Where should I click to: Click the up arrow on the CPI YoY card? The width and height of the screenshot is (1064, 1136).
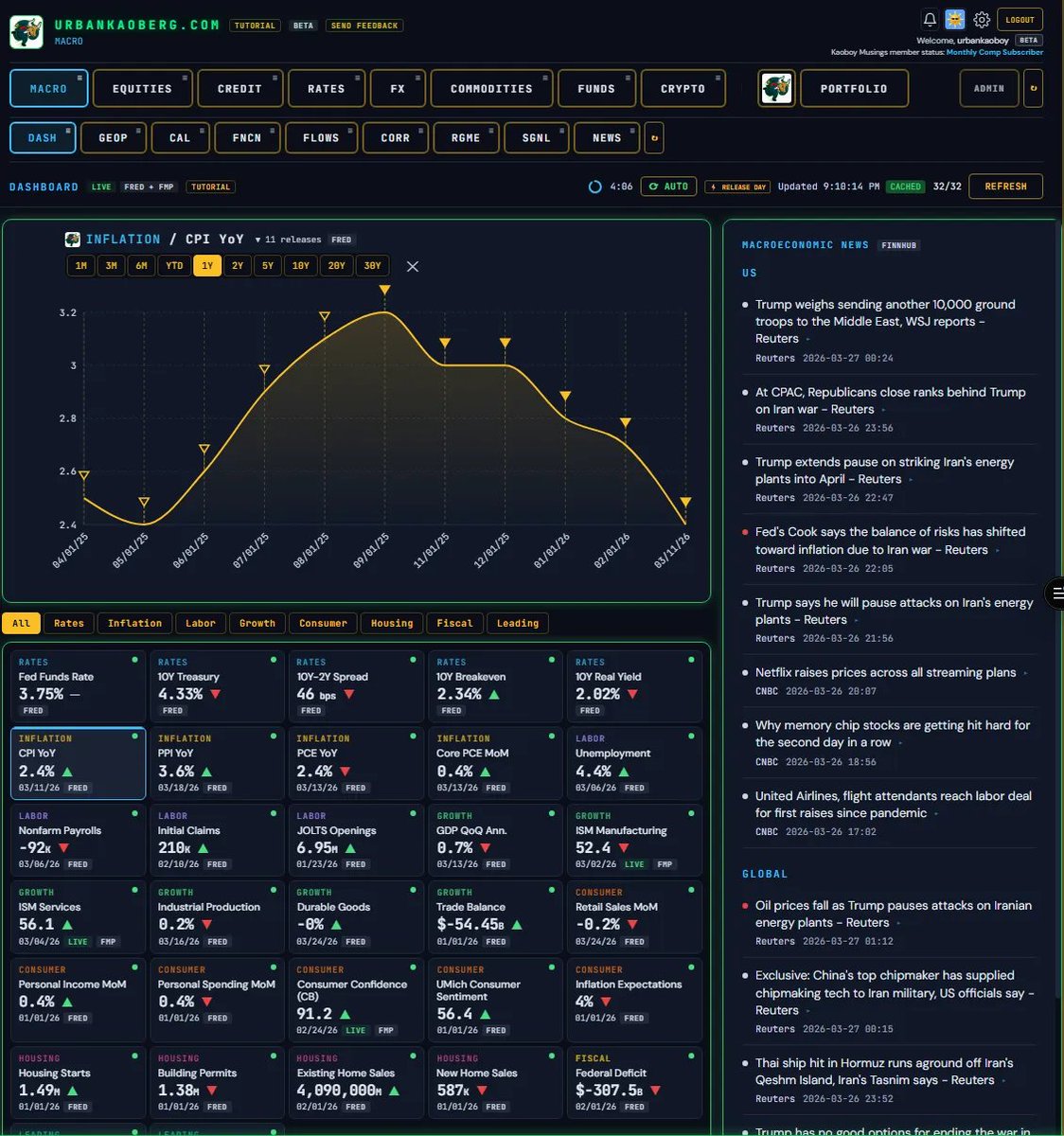coord(68,772)
